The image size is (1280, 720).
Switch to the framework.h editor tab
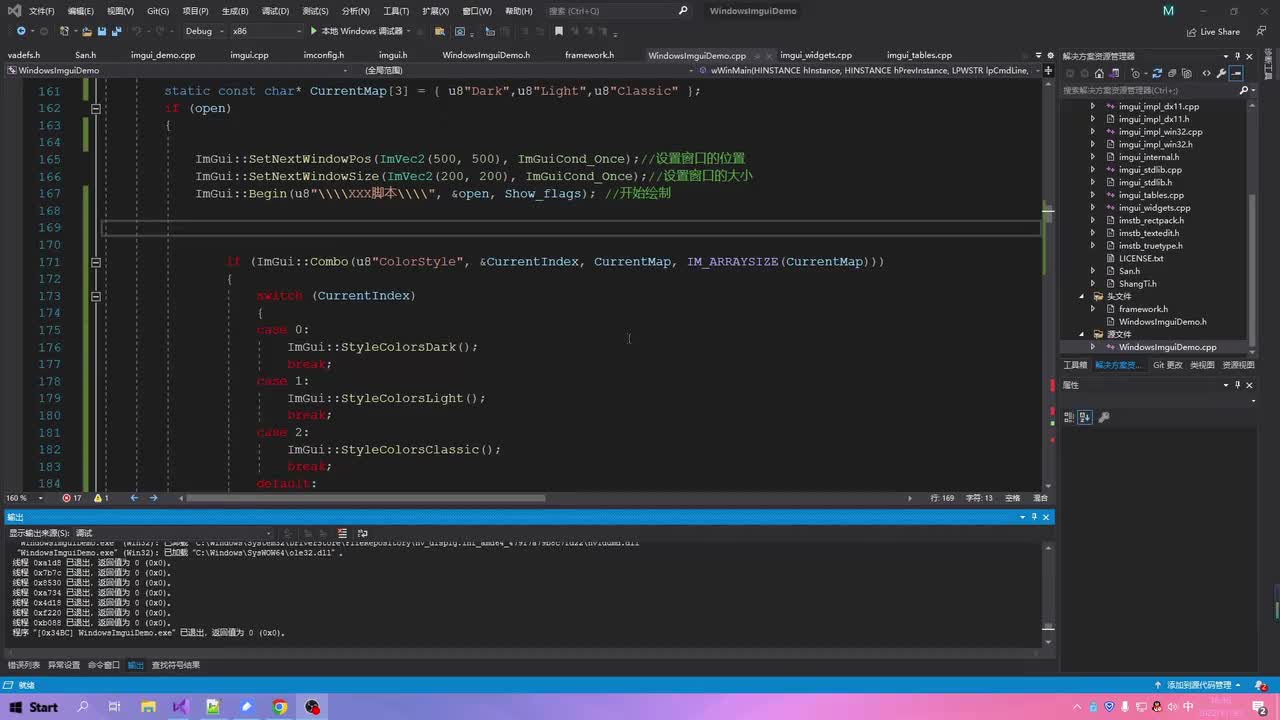(x=589, y=55)
